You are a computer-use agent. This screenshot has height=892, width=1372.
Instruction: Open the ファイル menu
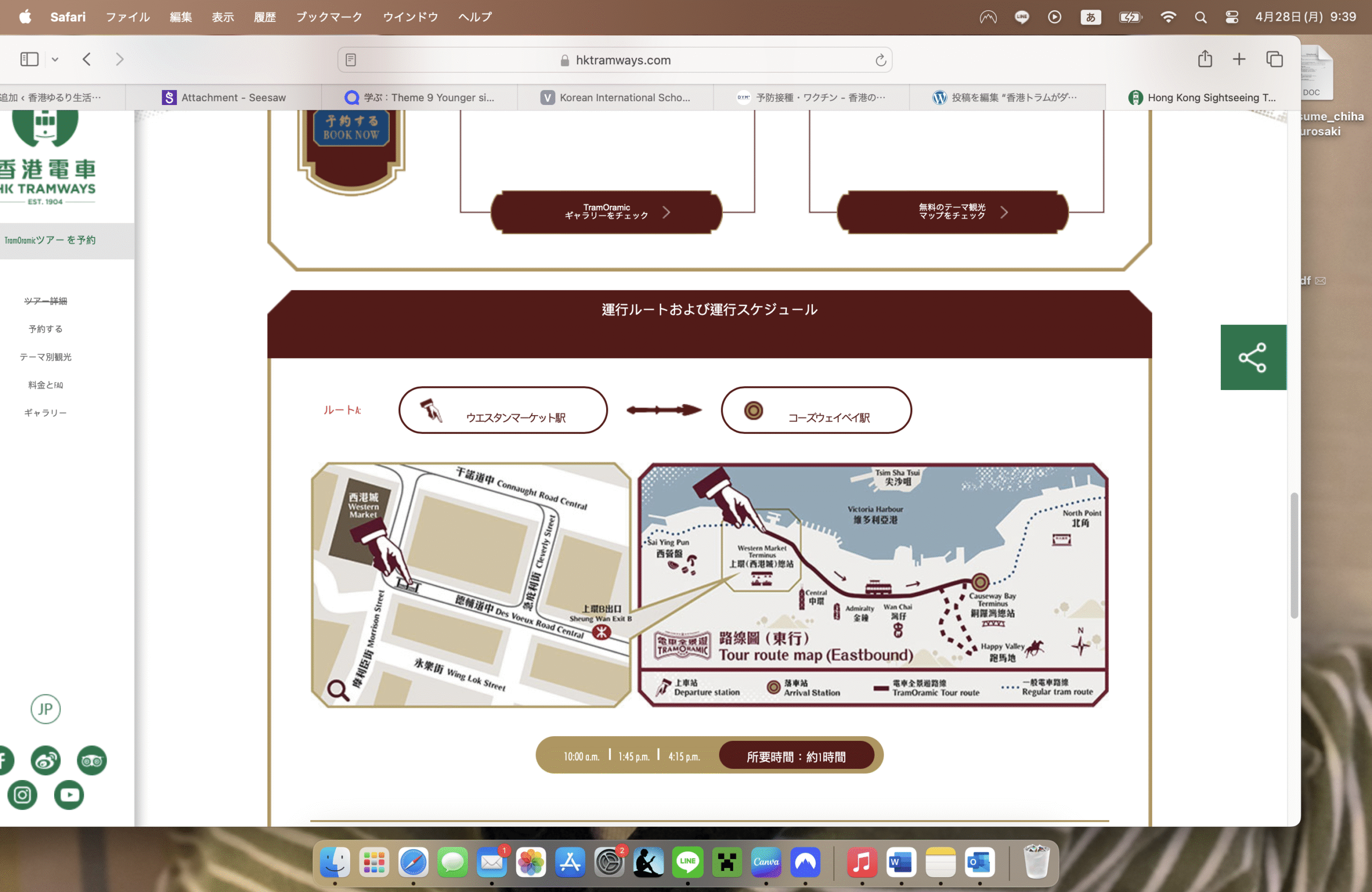pos(128,17)
